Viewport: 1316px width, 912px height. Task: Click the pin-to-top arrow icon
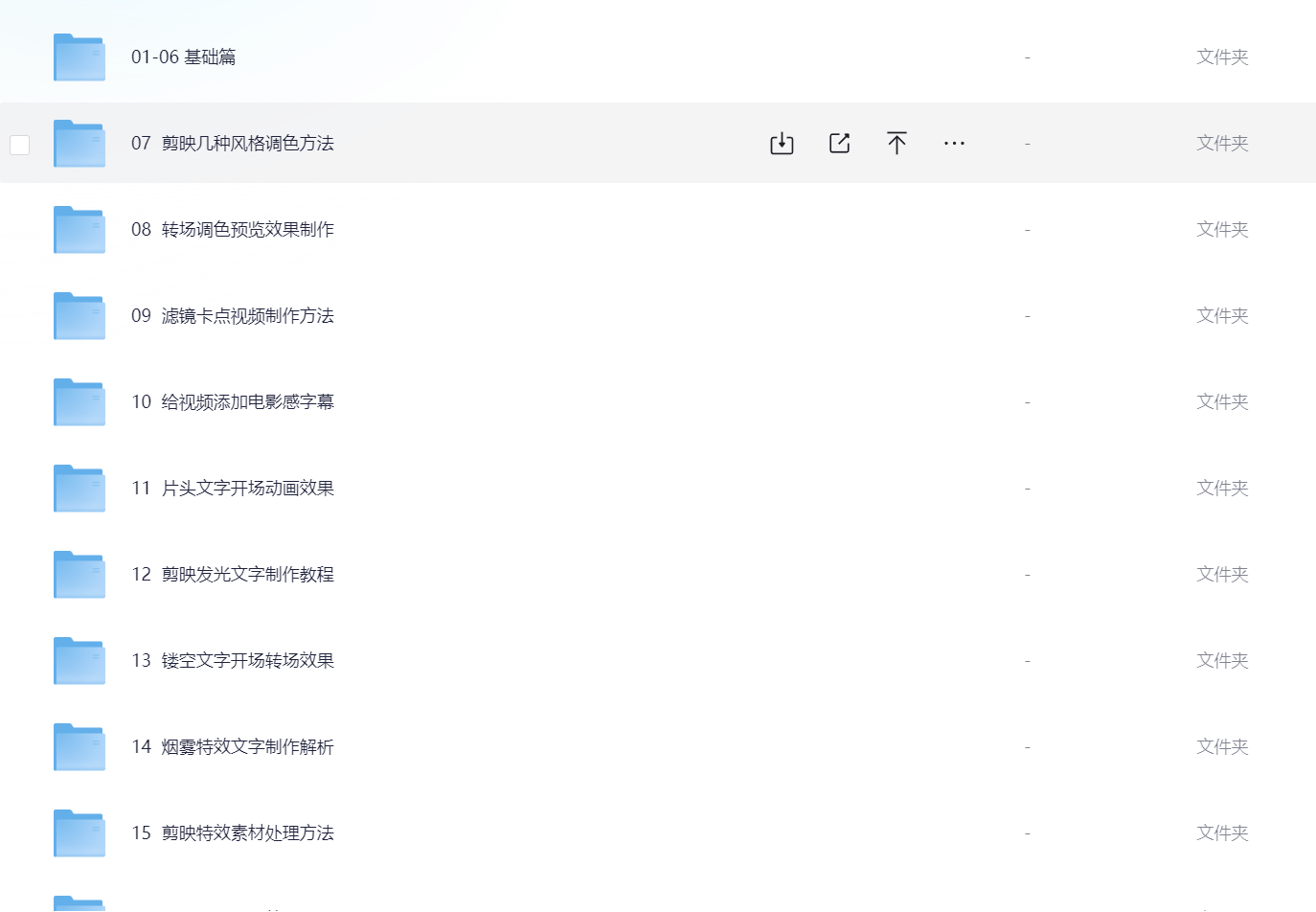coord(896,144)
